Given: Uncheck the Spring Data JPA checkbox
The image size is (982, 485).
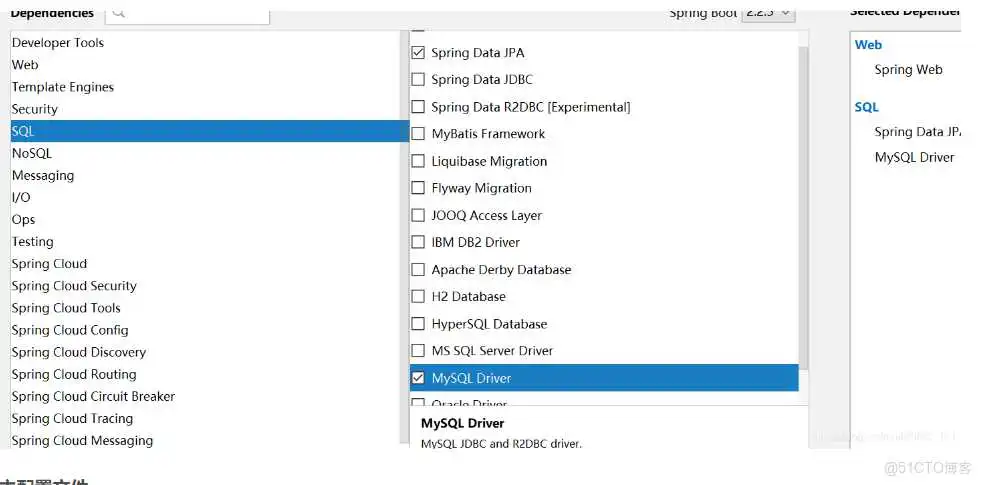Looking at the screenshot, I should coord(418,52).
